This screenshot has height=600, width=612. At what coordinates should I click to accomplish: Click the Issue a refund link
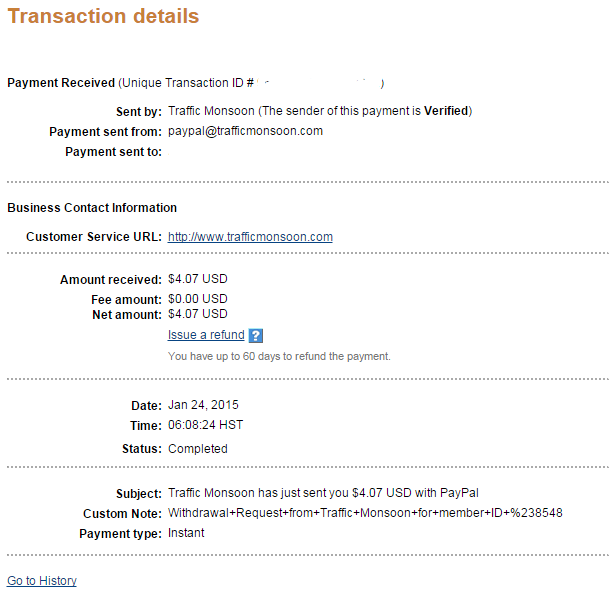(x=206, y=335)
